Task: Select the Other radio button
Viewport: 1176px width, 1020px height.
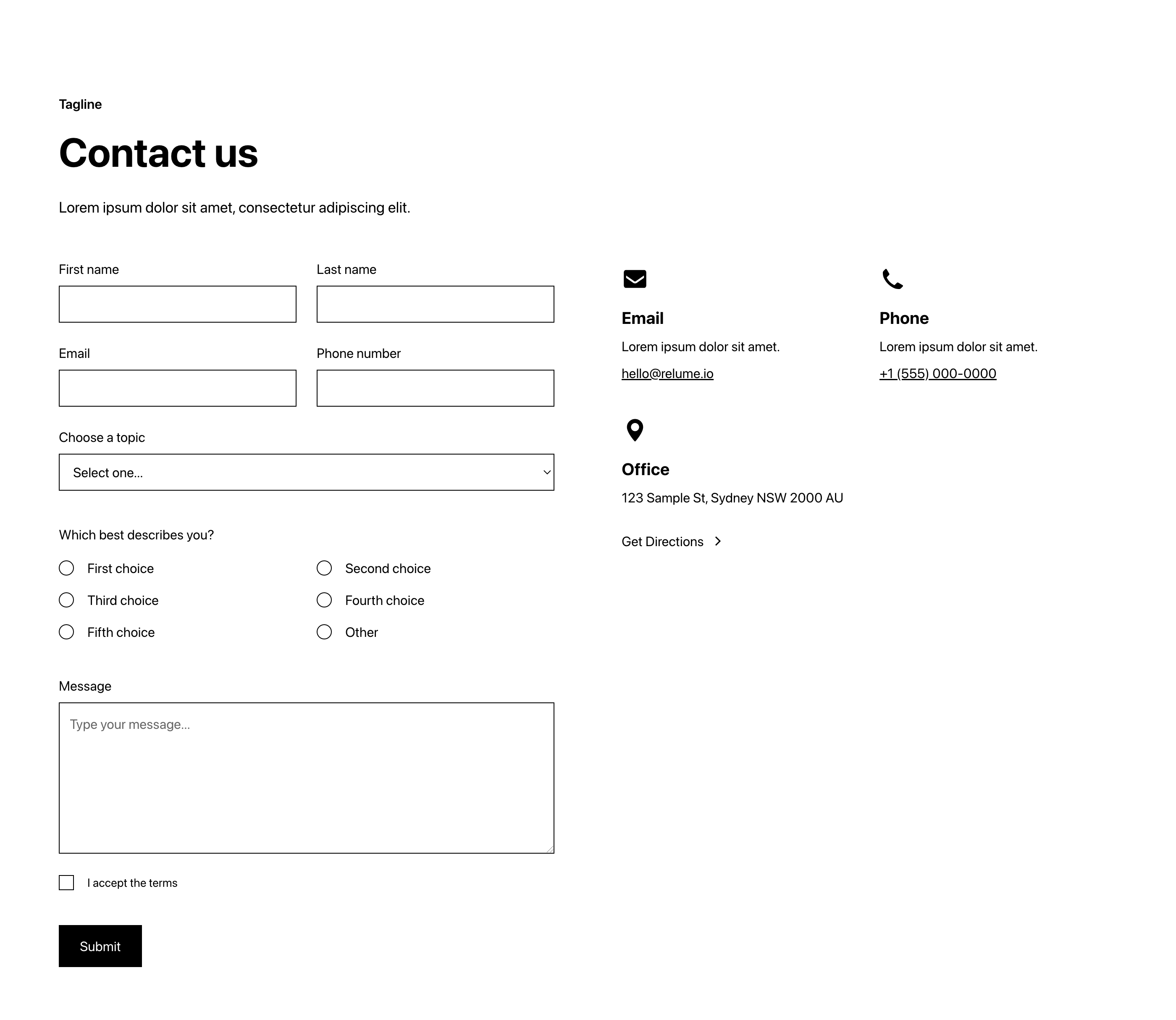Action: click(x=324, y=632)
